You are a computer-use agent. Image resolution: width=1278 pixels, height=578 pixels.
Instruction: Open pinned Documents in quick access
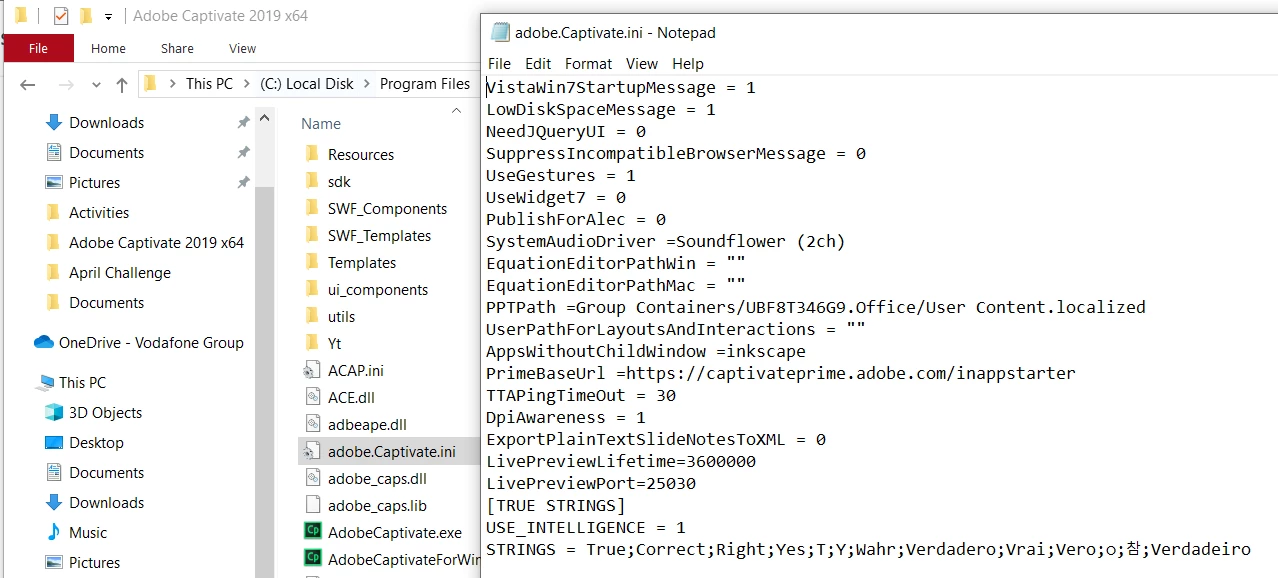coord(106,153)
